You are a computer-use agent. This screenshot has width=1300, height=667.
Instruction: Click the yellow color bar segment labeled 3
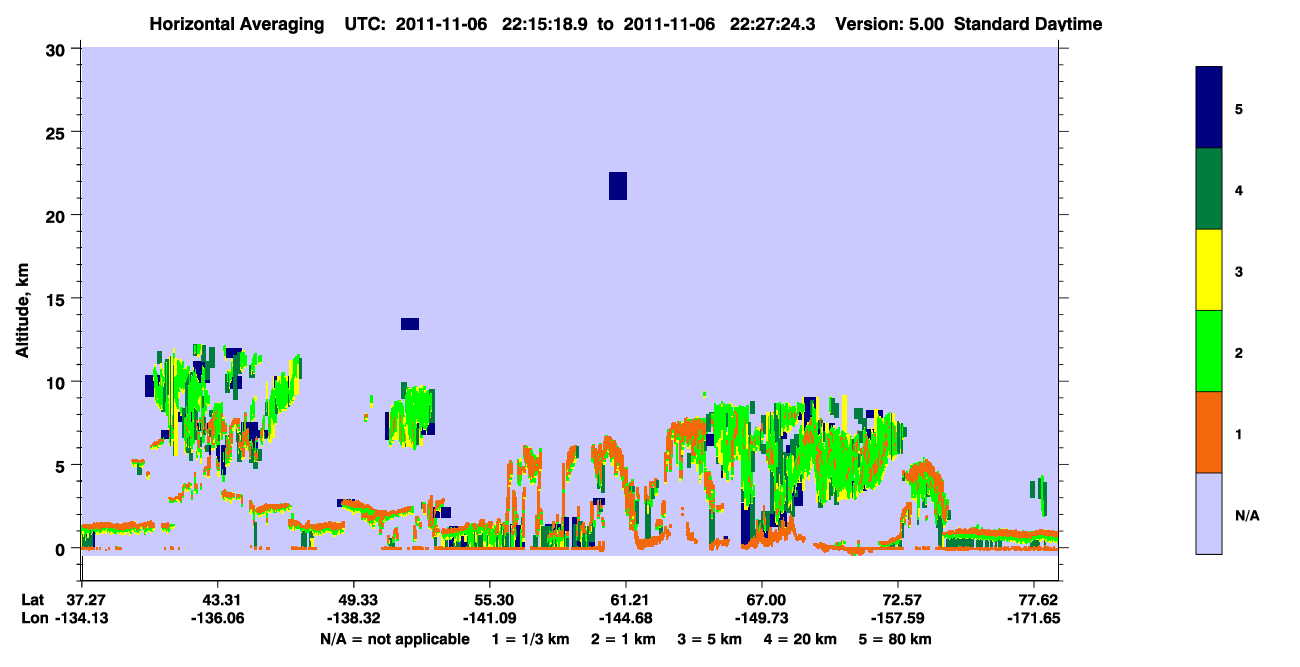pyautogui.click(x=1208, y=270)
